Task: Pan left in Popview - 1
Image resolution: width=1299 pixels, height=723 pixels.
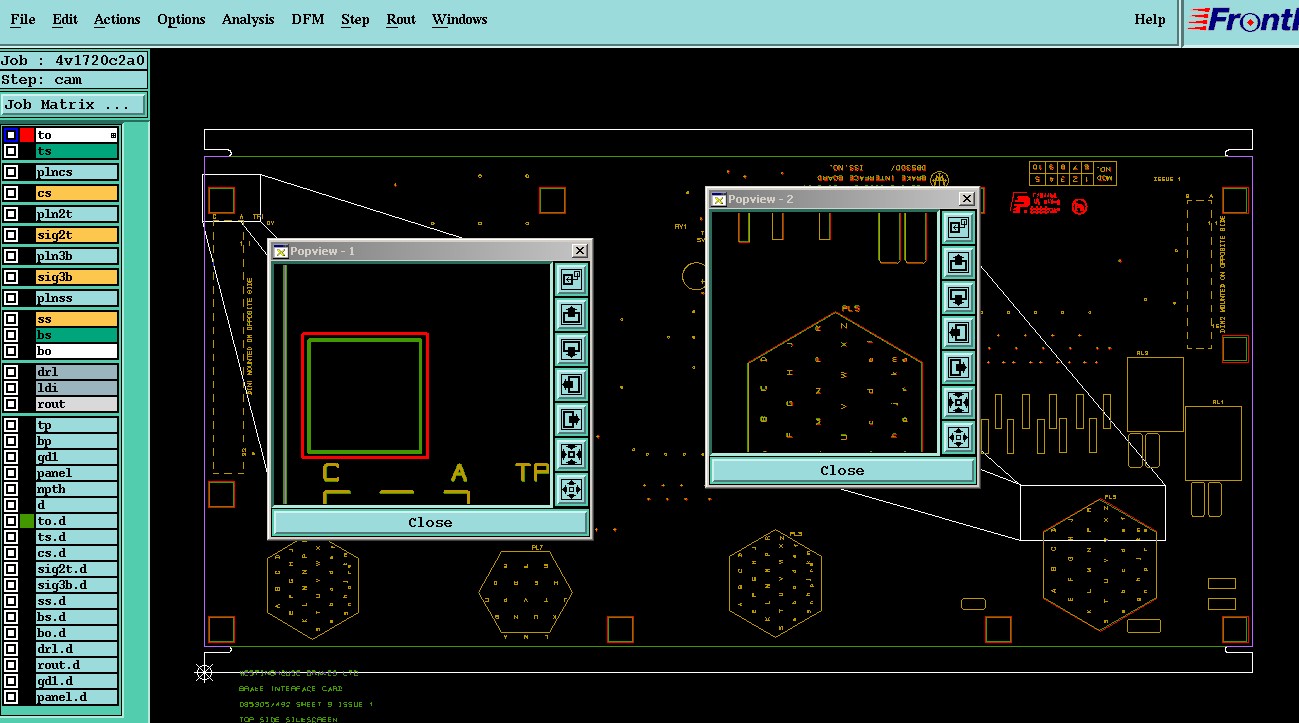Action: (x=571, y=384)
